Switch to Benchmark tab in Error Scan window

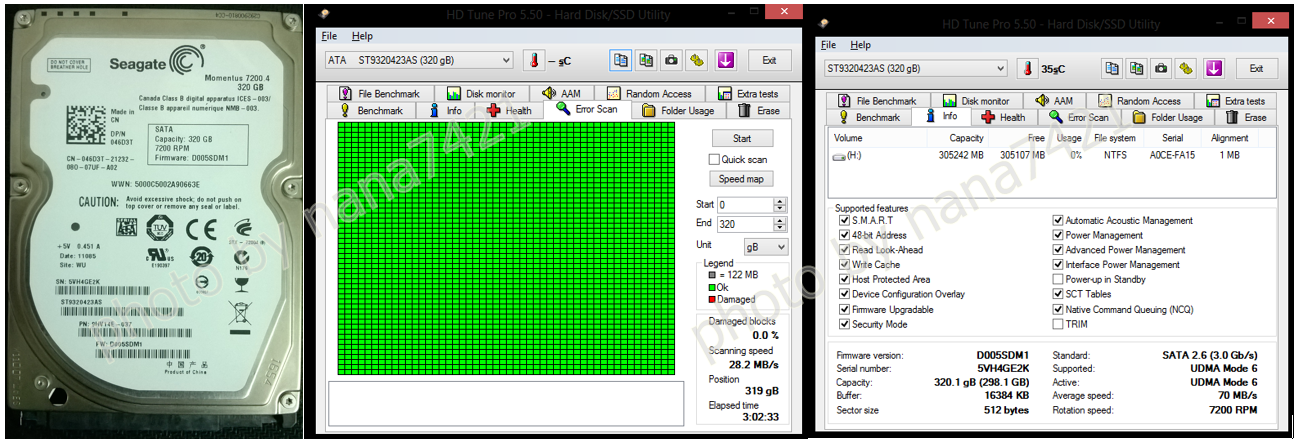[372, 111]
